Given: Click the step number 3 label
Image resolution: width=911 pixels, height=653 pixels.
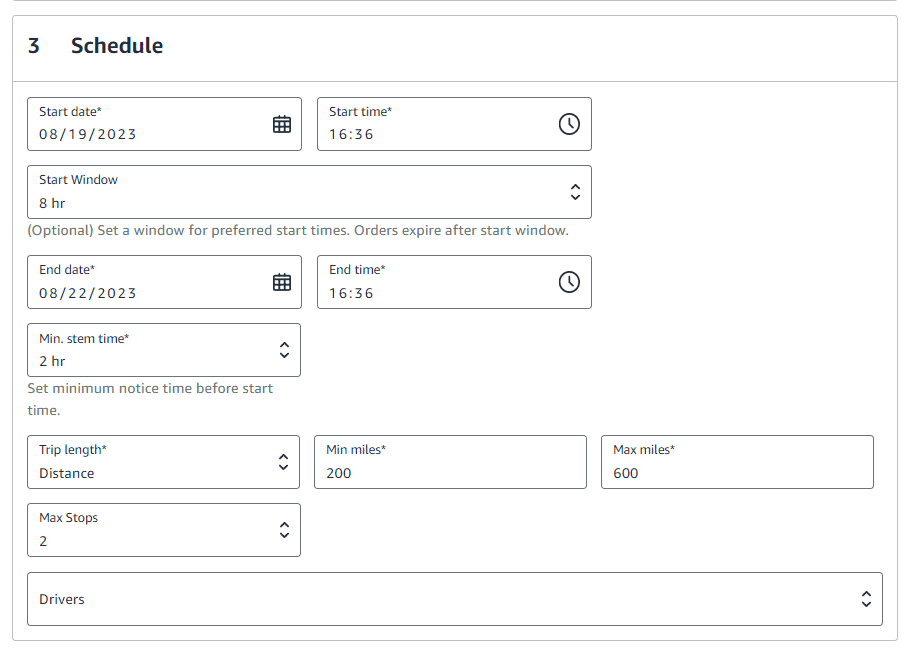Looking at the screenshot, I should (x=34, y=46).
